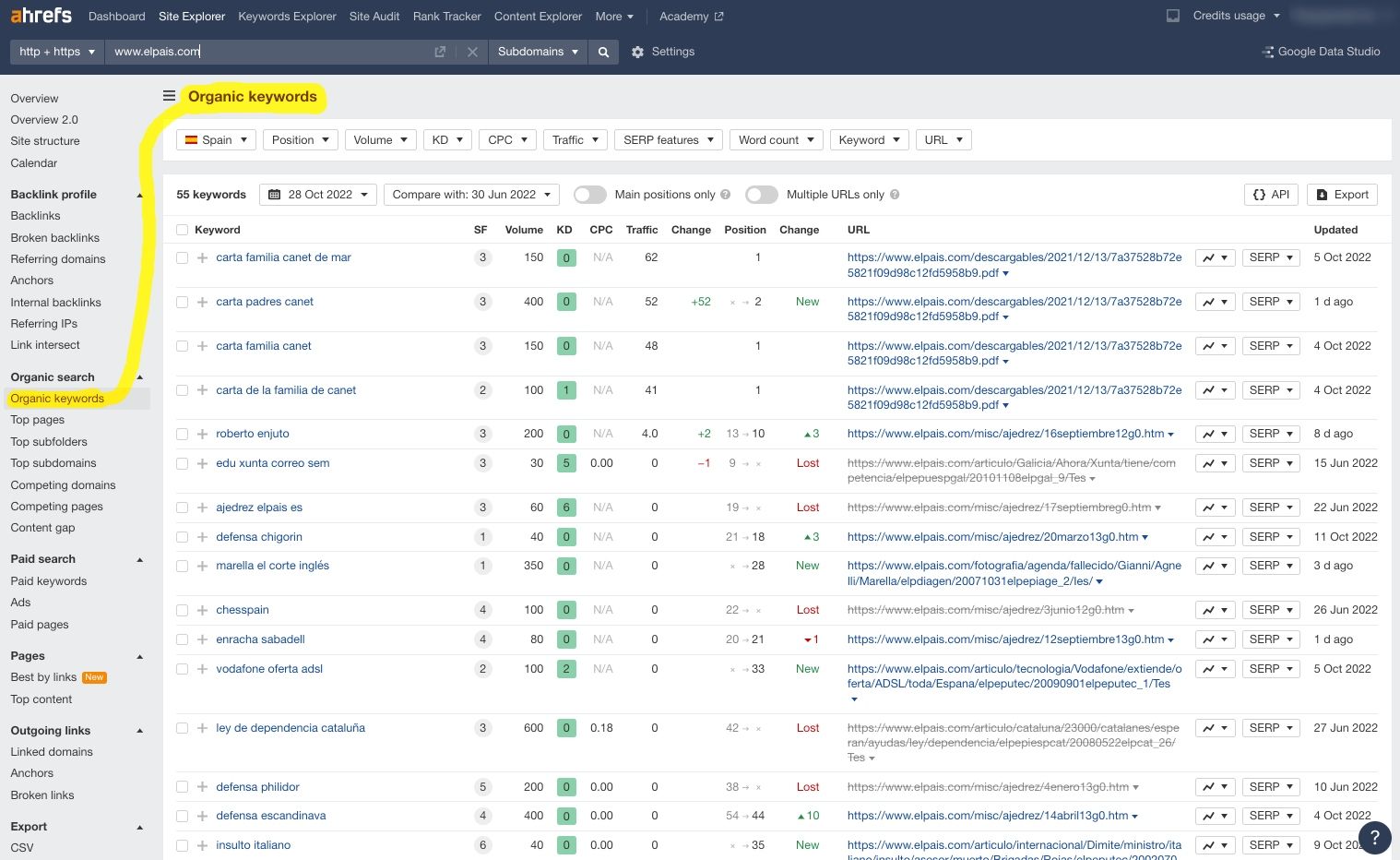Open the URL in new tab icon

tap(440, 53)
